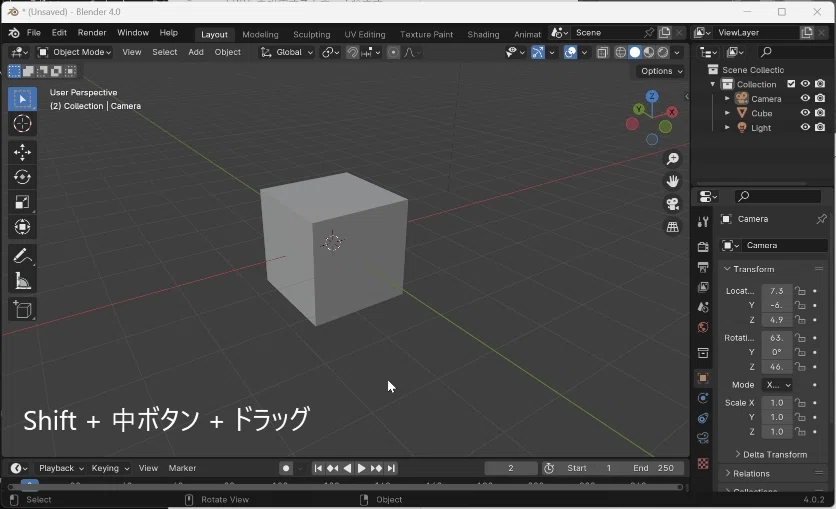The height and width of the screenshot is (509, 836).
Task: Activate the Move tool
Action: (x=22, y=152)
